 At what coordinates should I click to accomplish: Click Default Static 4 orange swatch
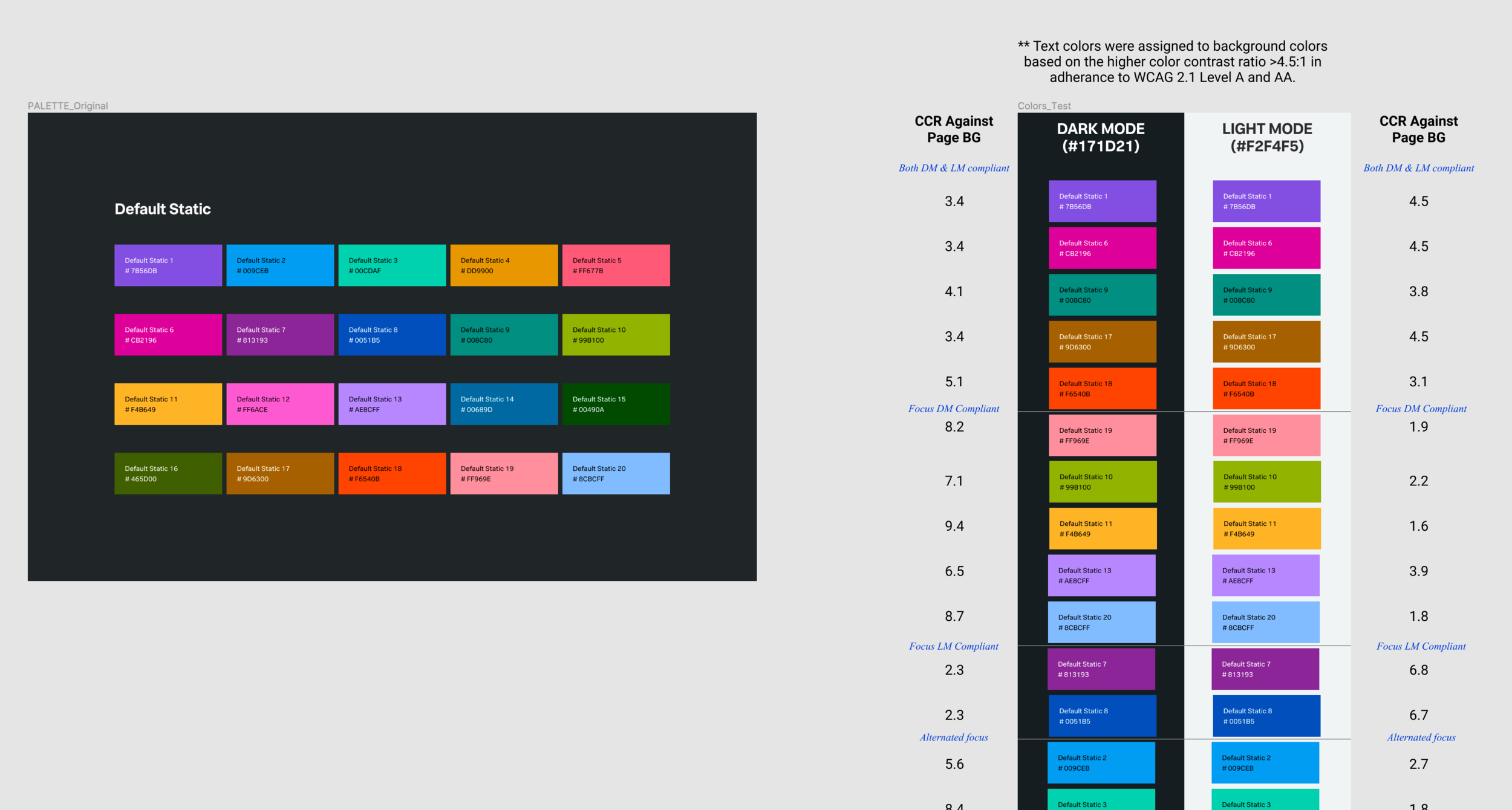coord(504,265)
